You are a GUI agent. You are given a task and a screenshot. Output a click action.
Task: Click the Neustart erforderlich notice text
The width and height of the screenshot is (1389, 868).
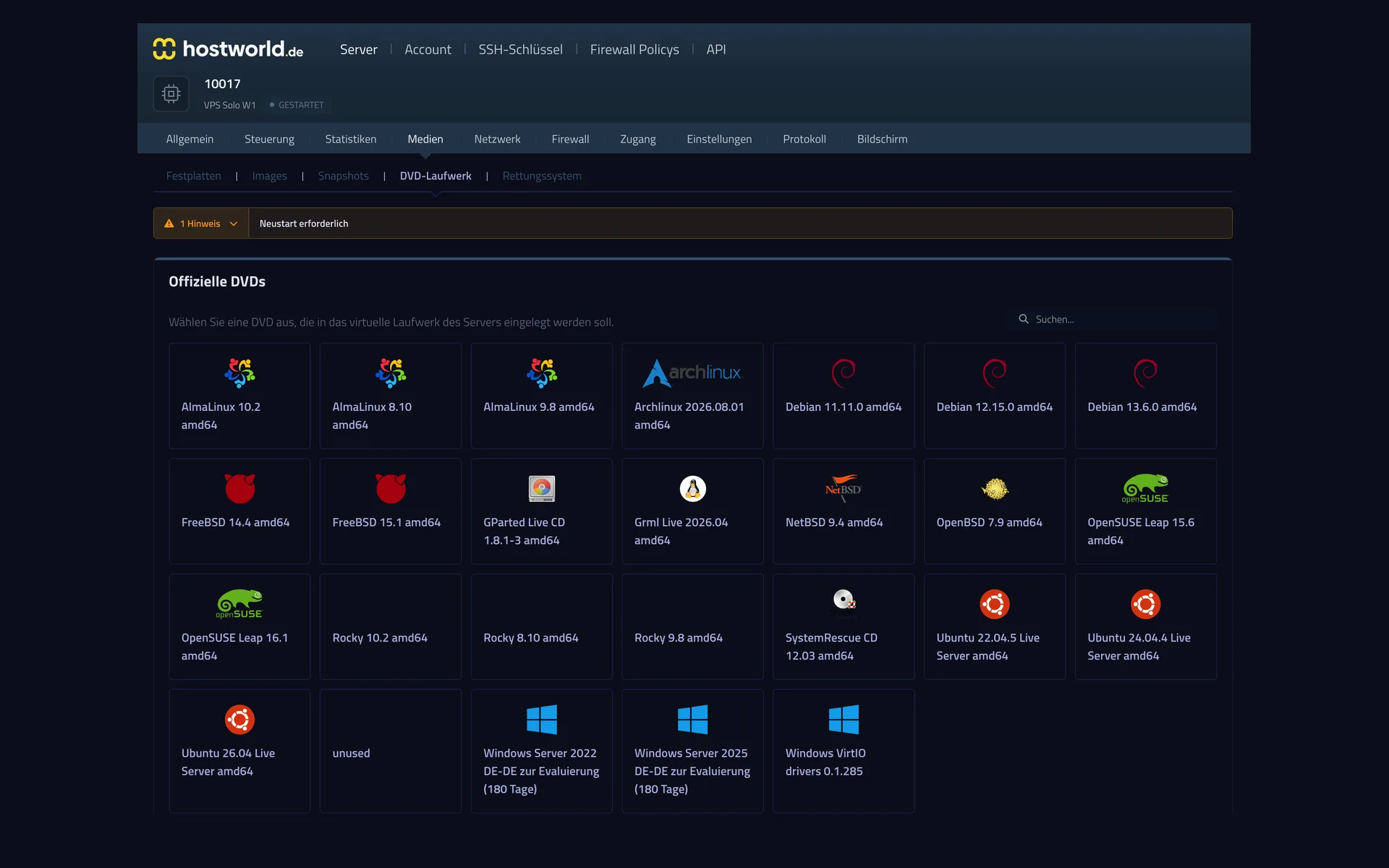coord(304,224)
